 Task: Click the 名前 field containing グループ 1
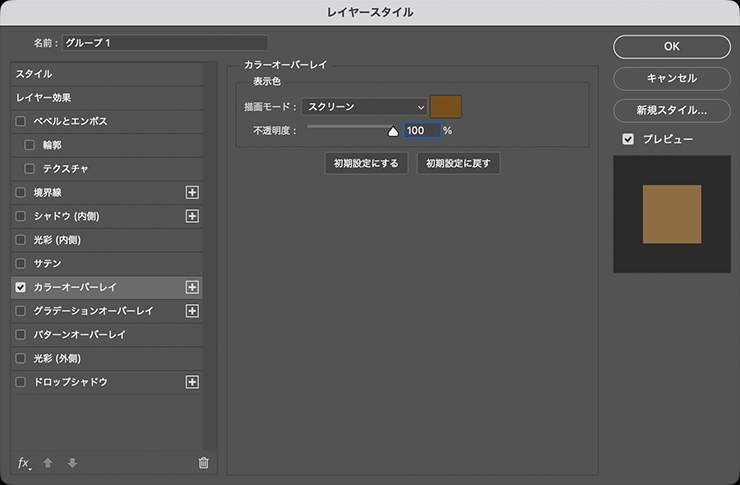[x=165, y=43]
